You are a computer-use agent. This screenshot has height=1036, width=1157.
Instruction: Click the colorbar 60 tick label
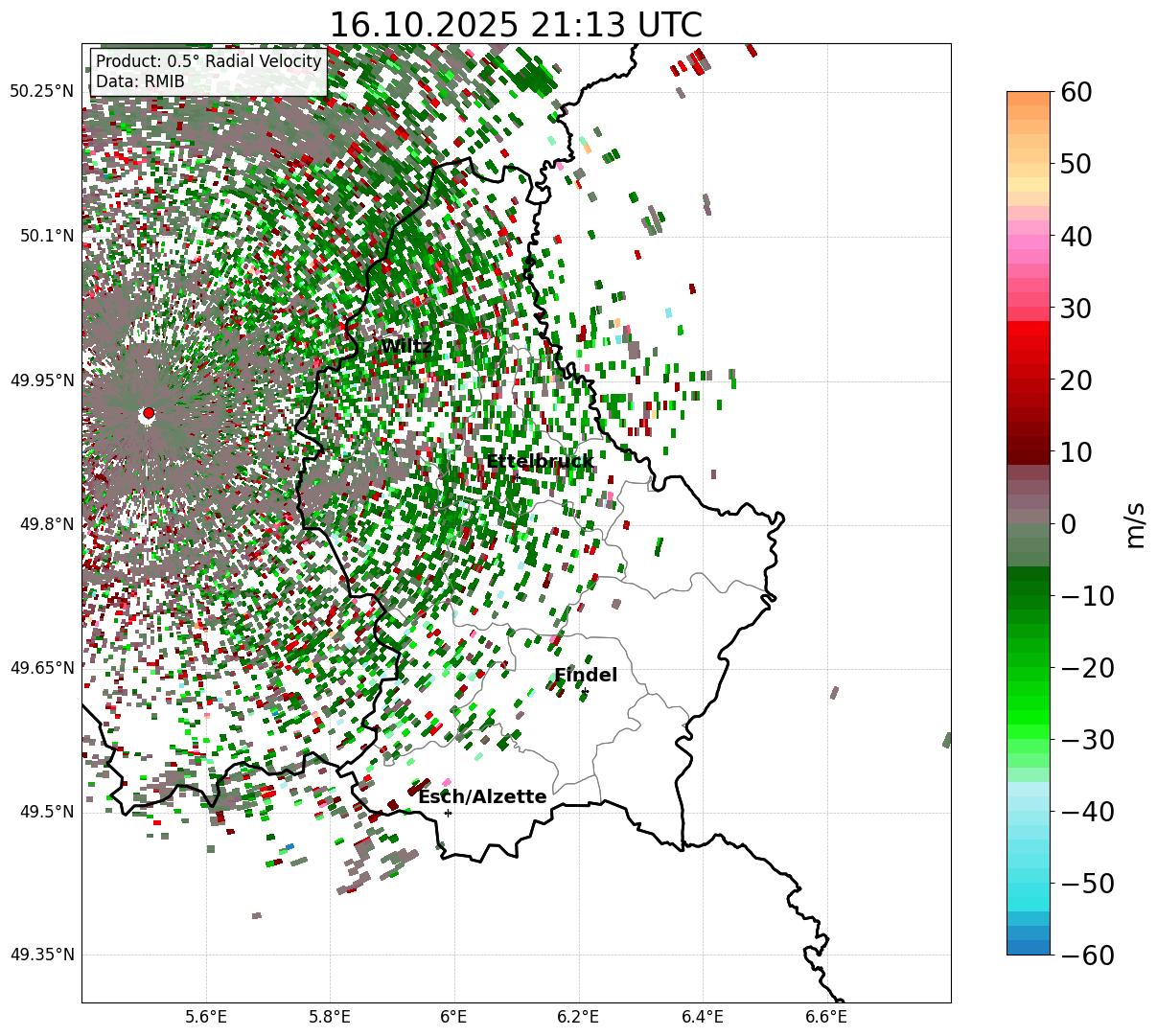(x=1076, y=92)
